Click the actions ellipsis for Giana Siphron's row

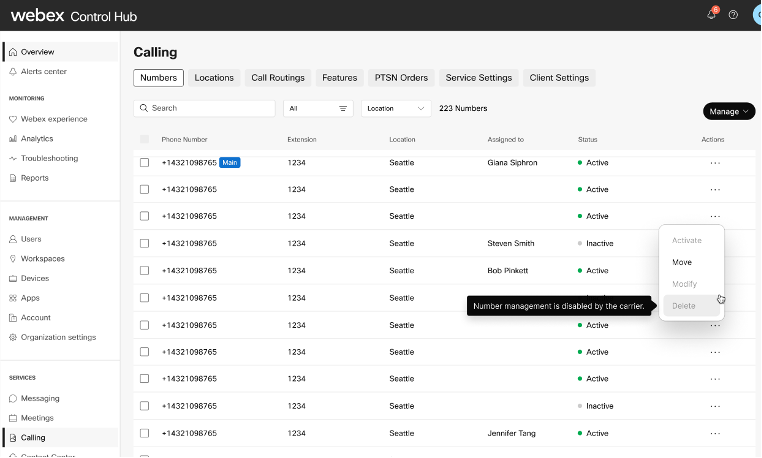(714, 162)
